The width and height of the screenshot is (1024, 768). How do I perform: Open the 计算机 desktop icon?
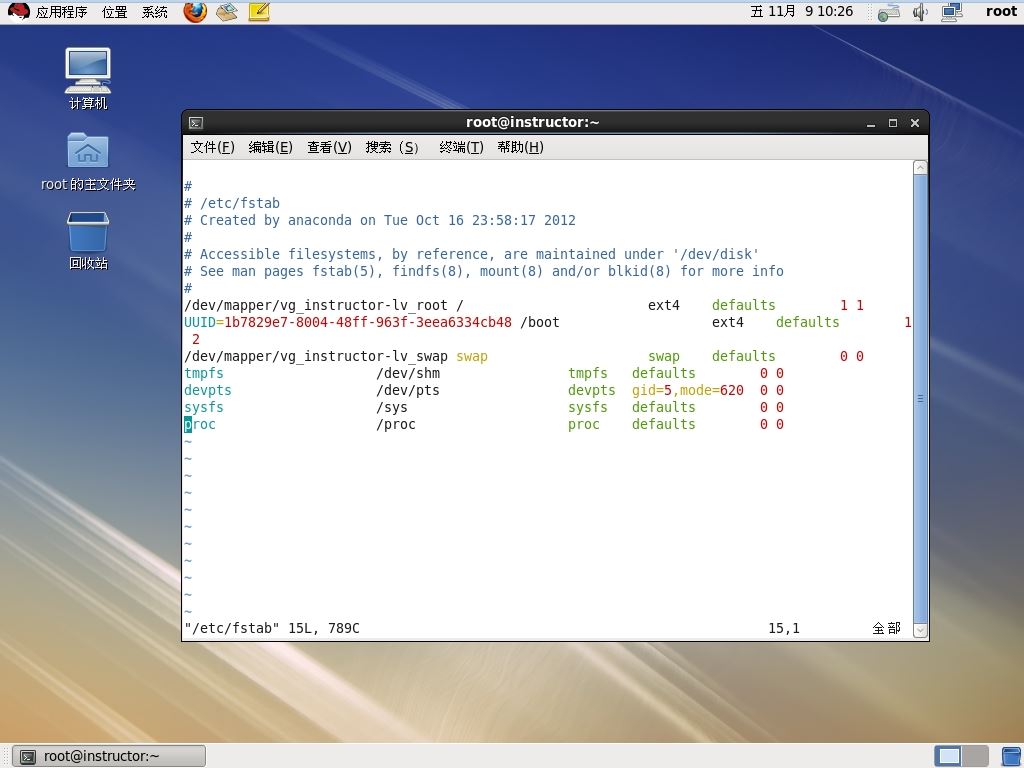pos(88,78)
